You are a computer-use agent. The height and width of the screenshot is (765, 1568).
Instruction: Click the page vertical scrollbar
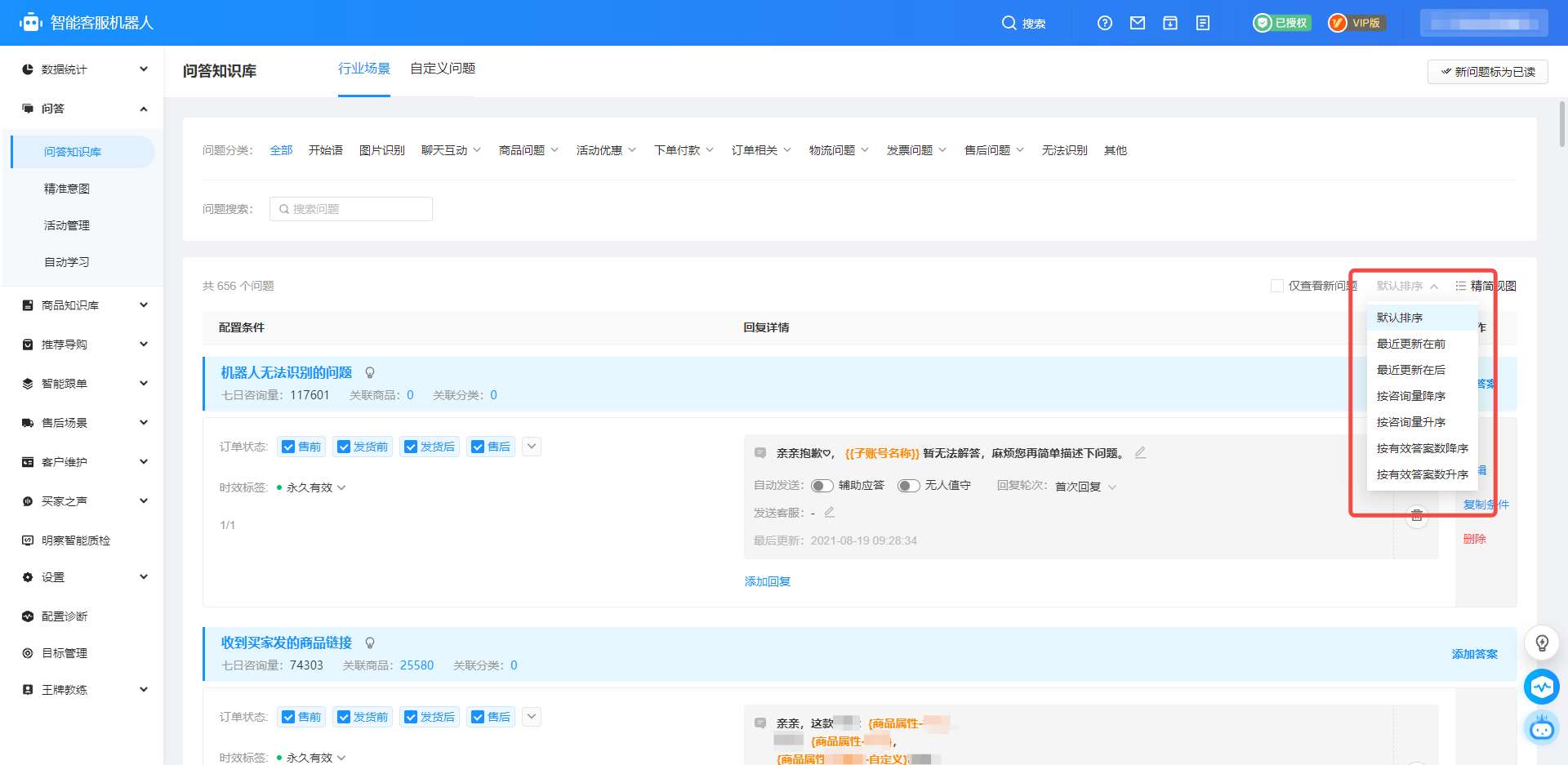[x=1562, y=124]
